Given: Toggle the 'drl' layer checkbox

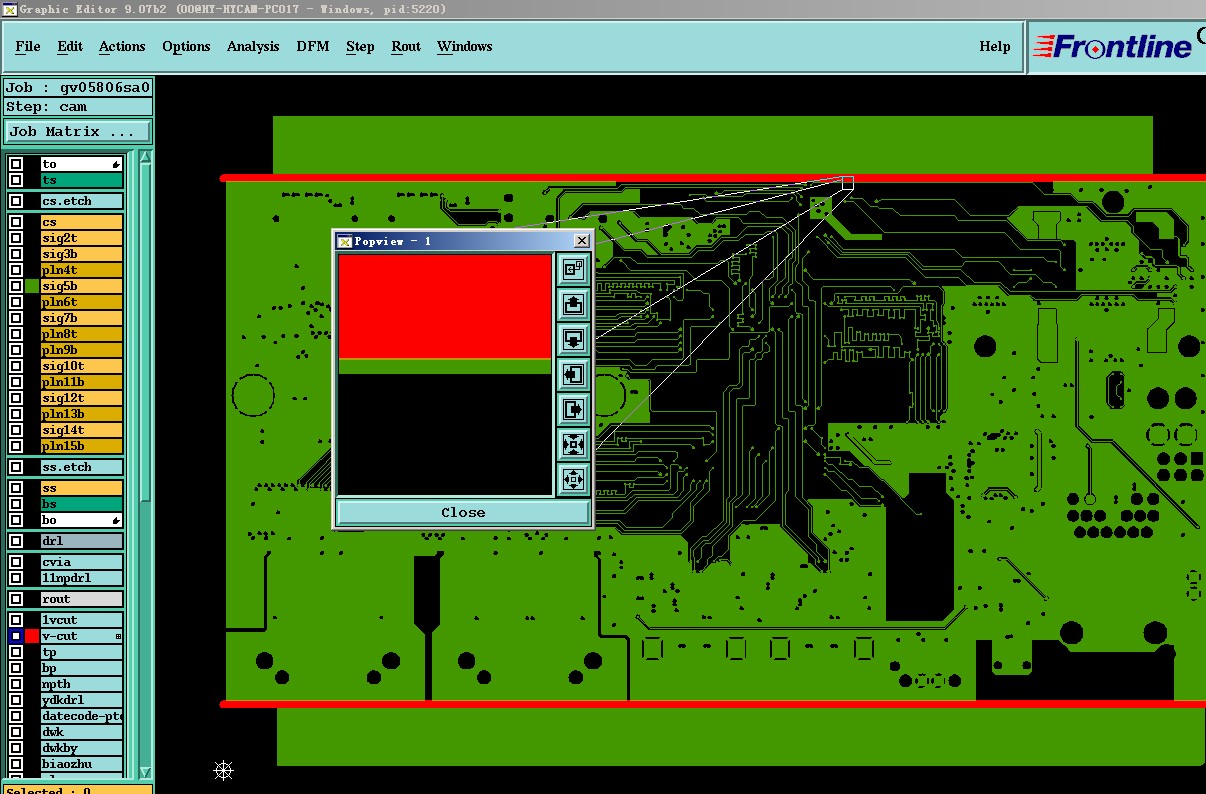Looking at the screenshot, I should [16, 541].
